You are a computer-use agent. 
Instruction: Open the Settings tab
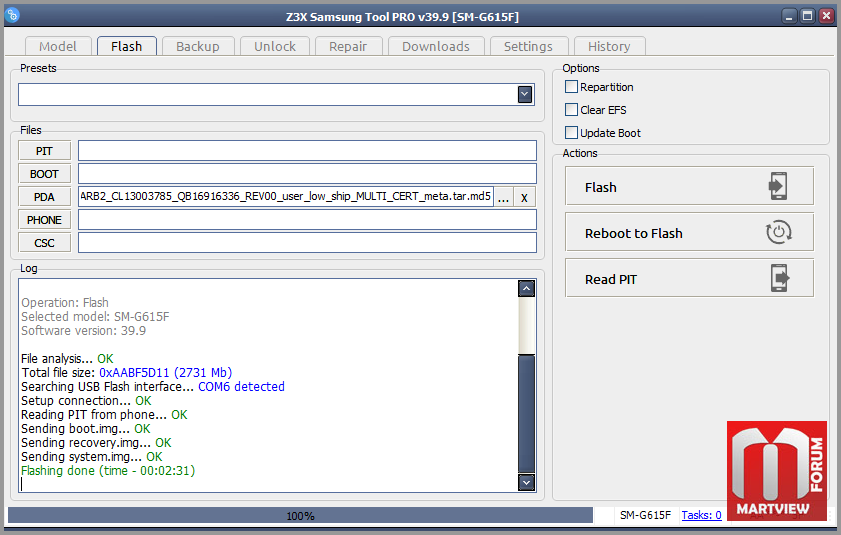tap(528, 46)
